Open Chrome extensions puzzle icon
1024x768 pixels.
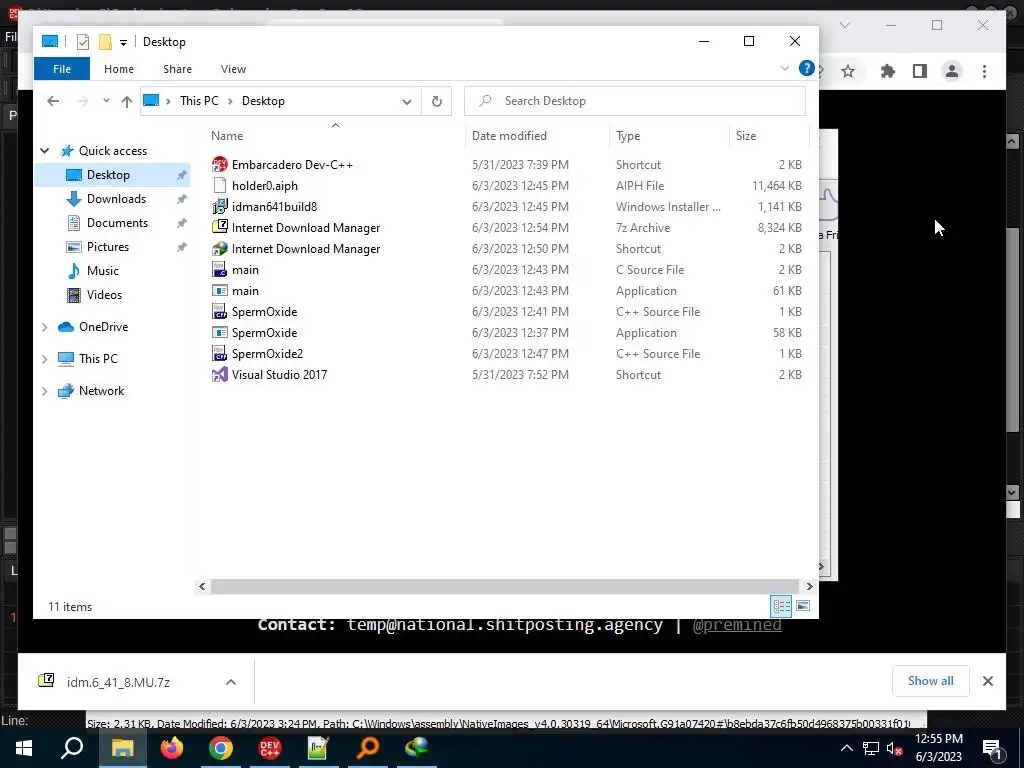pos(888,71)
